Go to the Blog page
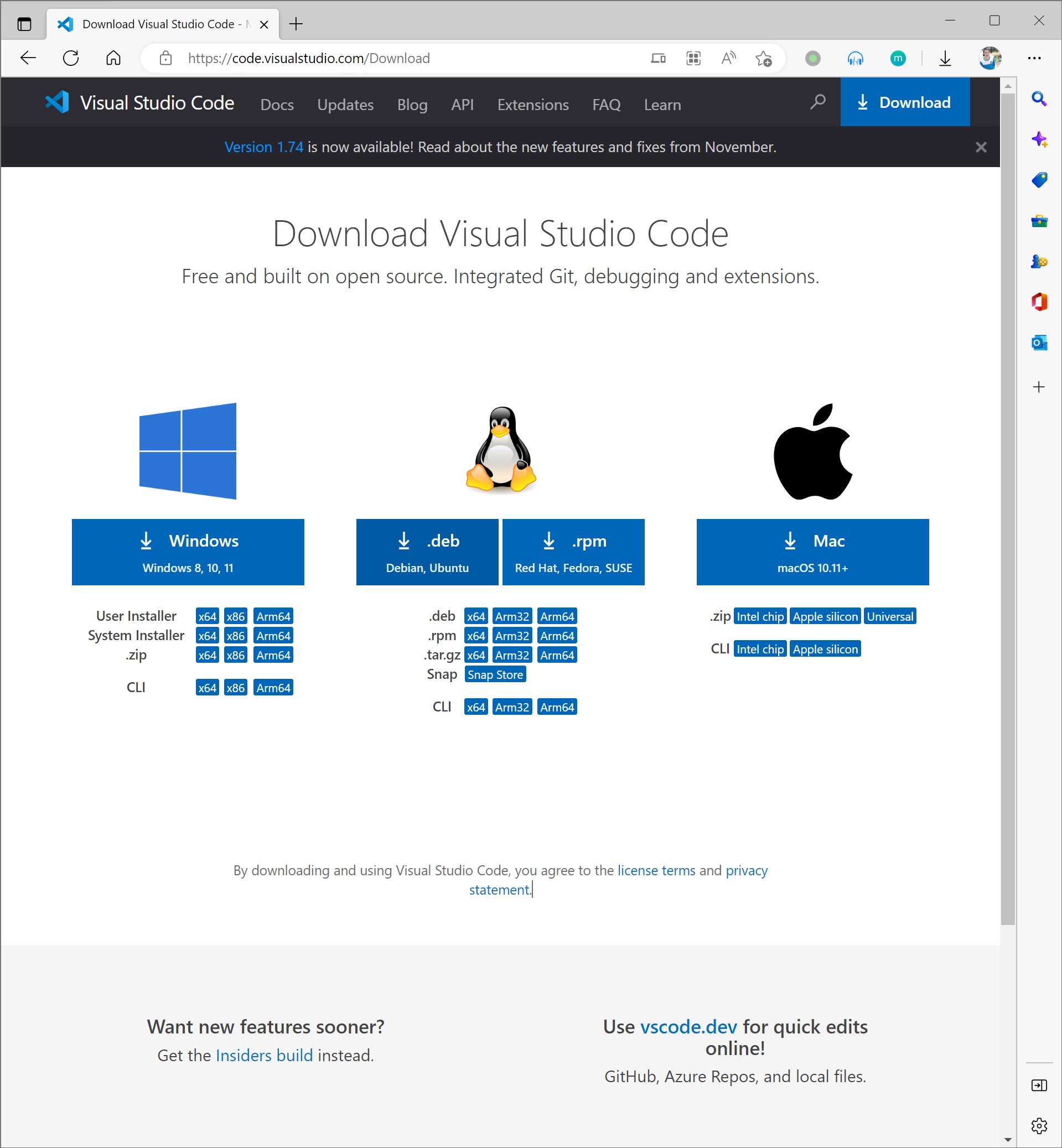Screen dimensions: 1062x1148 pyautogui.click(x=412, y=105)
